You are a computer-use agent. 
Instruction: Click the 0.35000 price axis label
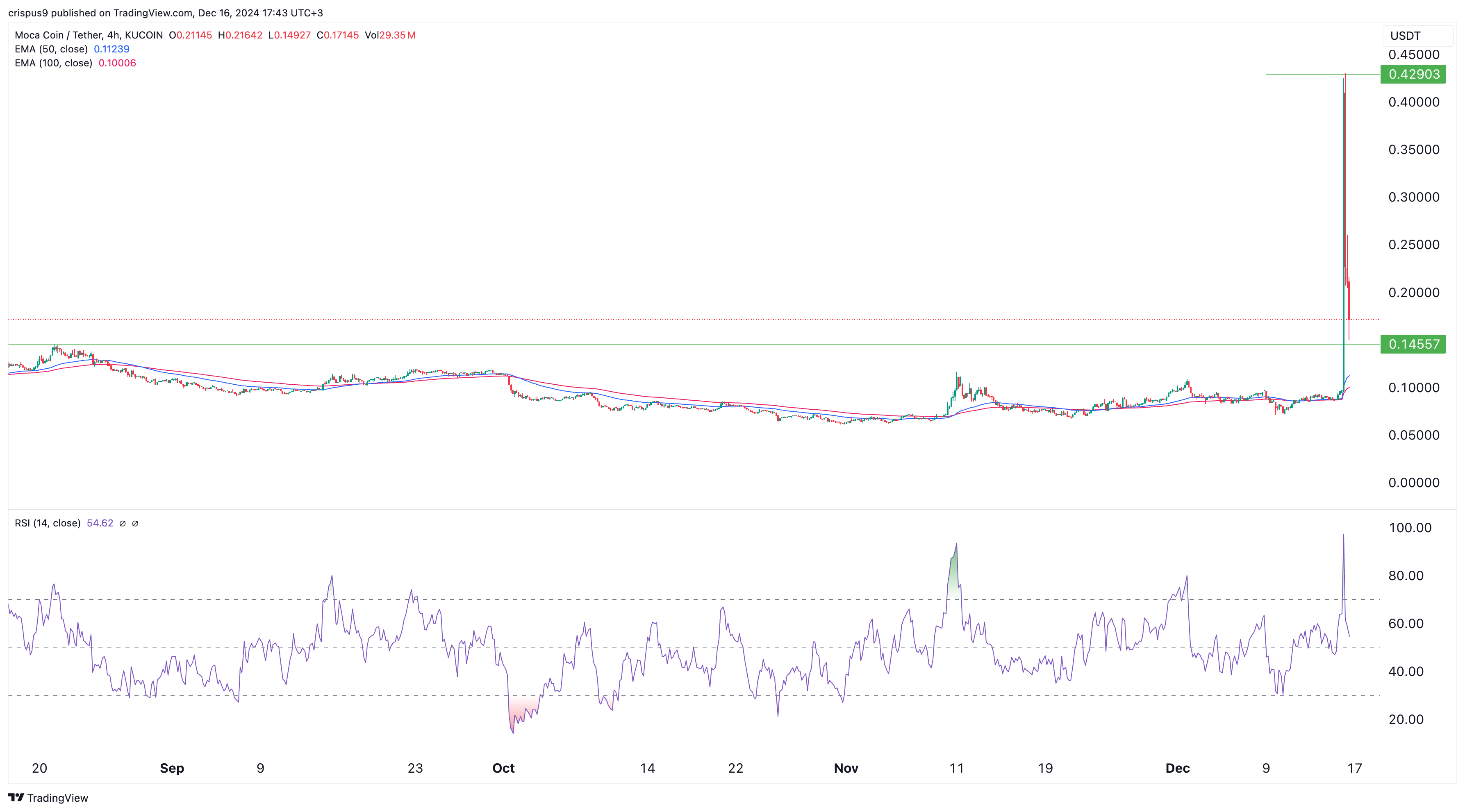click(1414, 150)
